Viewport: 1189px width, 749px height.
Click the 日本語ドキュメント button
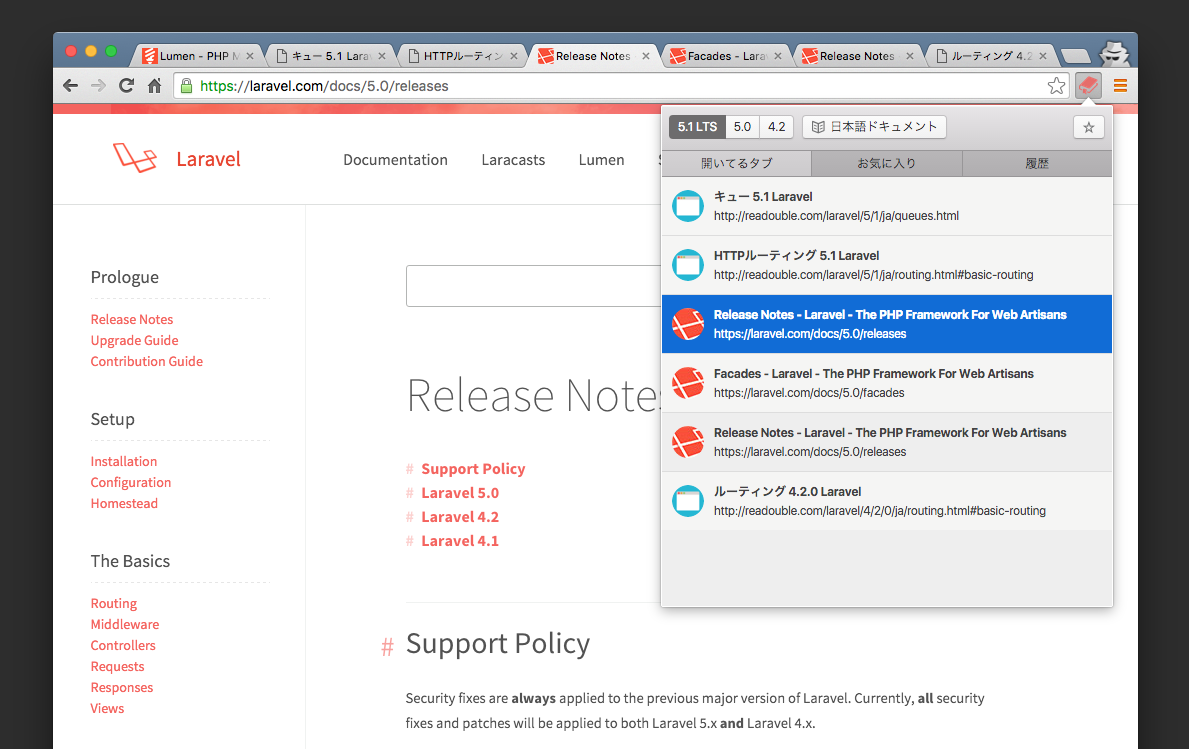coord(874,127)
